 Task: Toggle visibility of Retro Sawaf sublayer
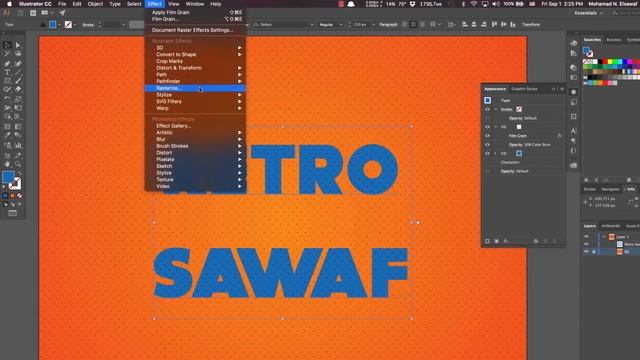click(587, 244)
